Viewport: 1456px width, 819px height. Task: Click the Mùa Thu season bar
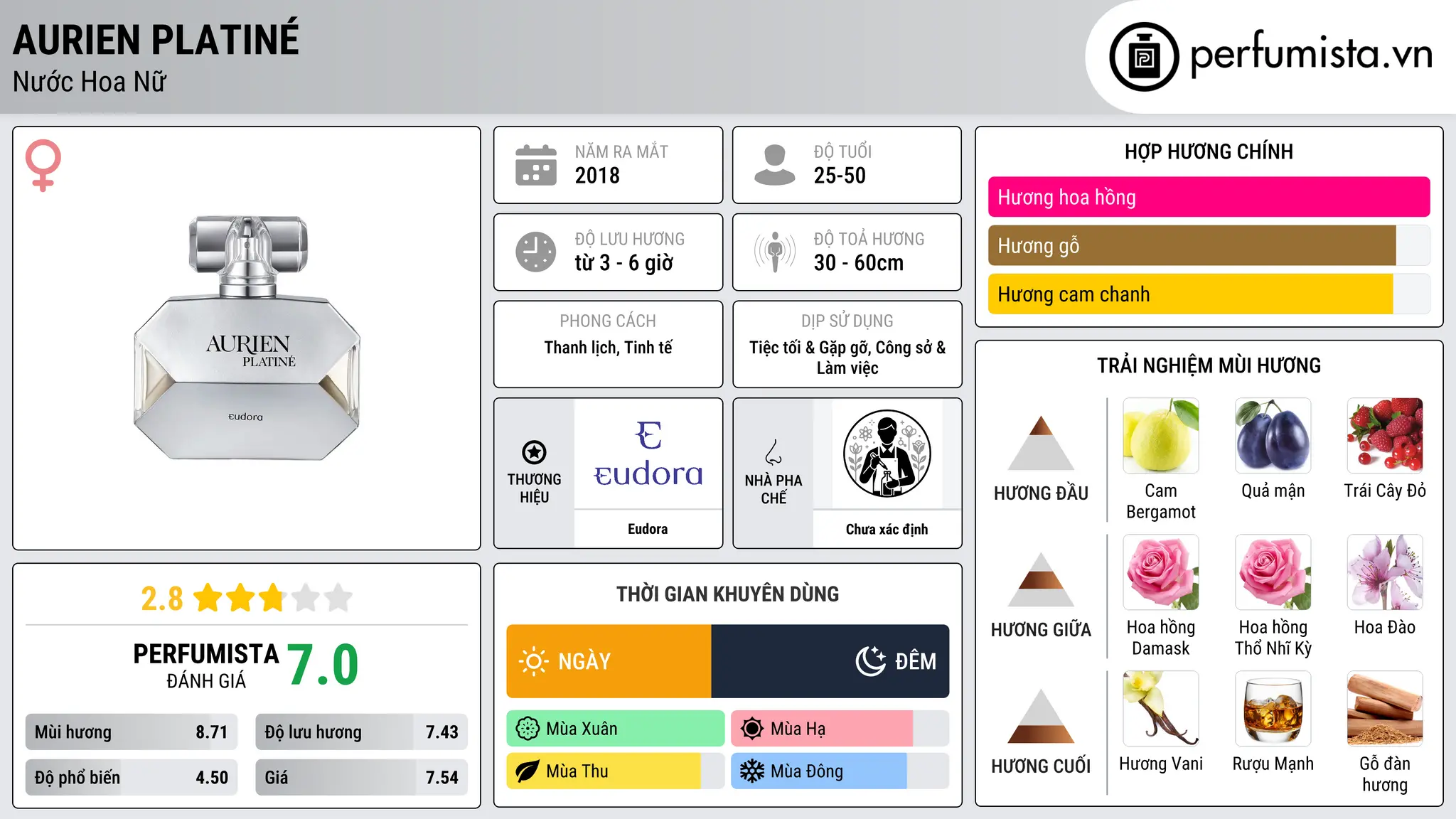pyautogui.click(x=616, y=771)
